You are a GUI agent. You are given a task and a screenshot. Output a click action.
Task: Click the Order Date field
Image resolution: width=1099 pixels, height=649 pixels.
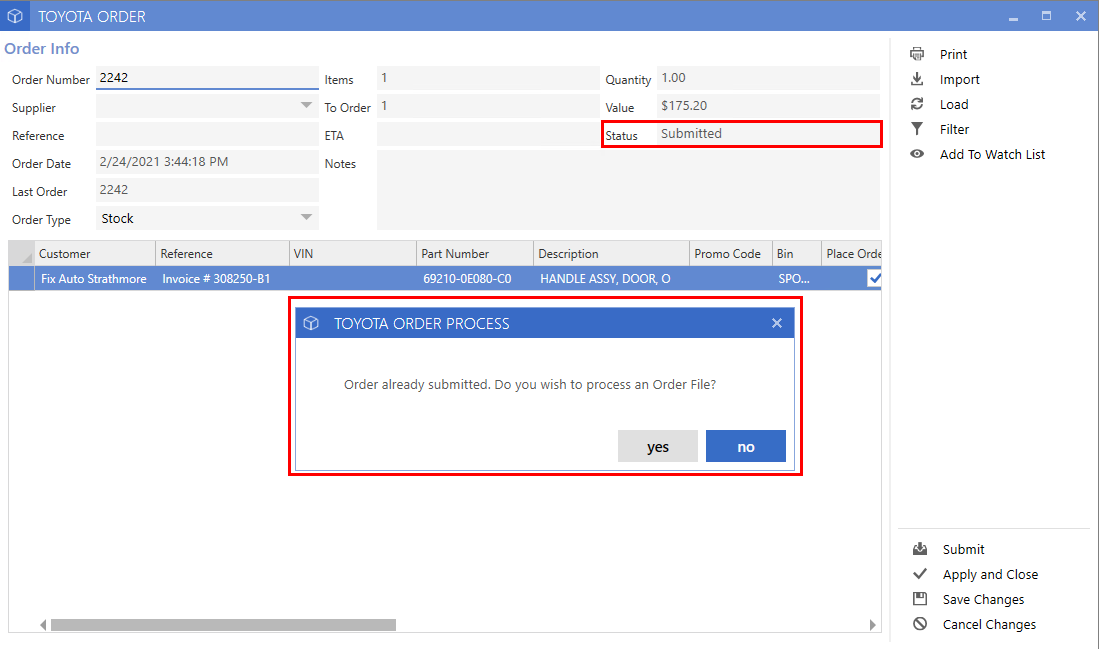click(x=207, y=162)
